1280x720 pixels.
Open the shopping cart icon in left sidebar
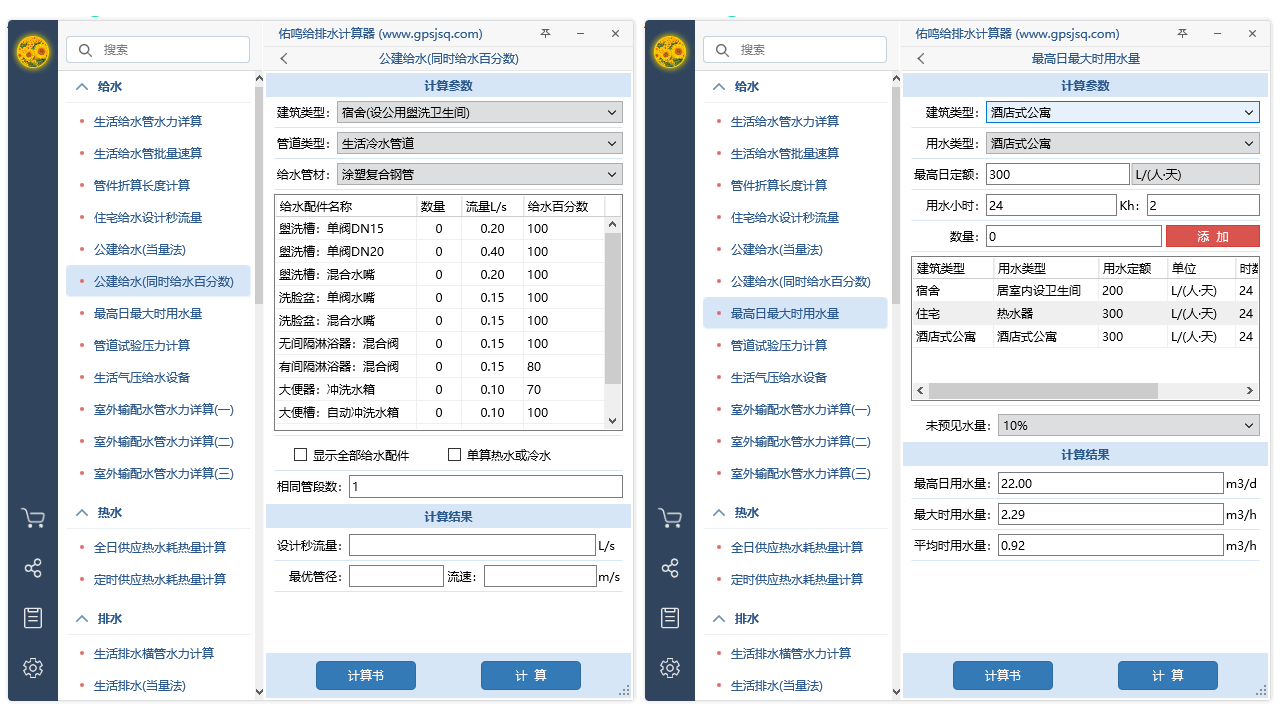(x=33, y=517)
